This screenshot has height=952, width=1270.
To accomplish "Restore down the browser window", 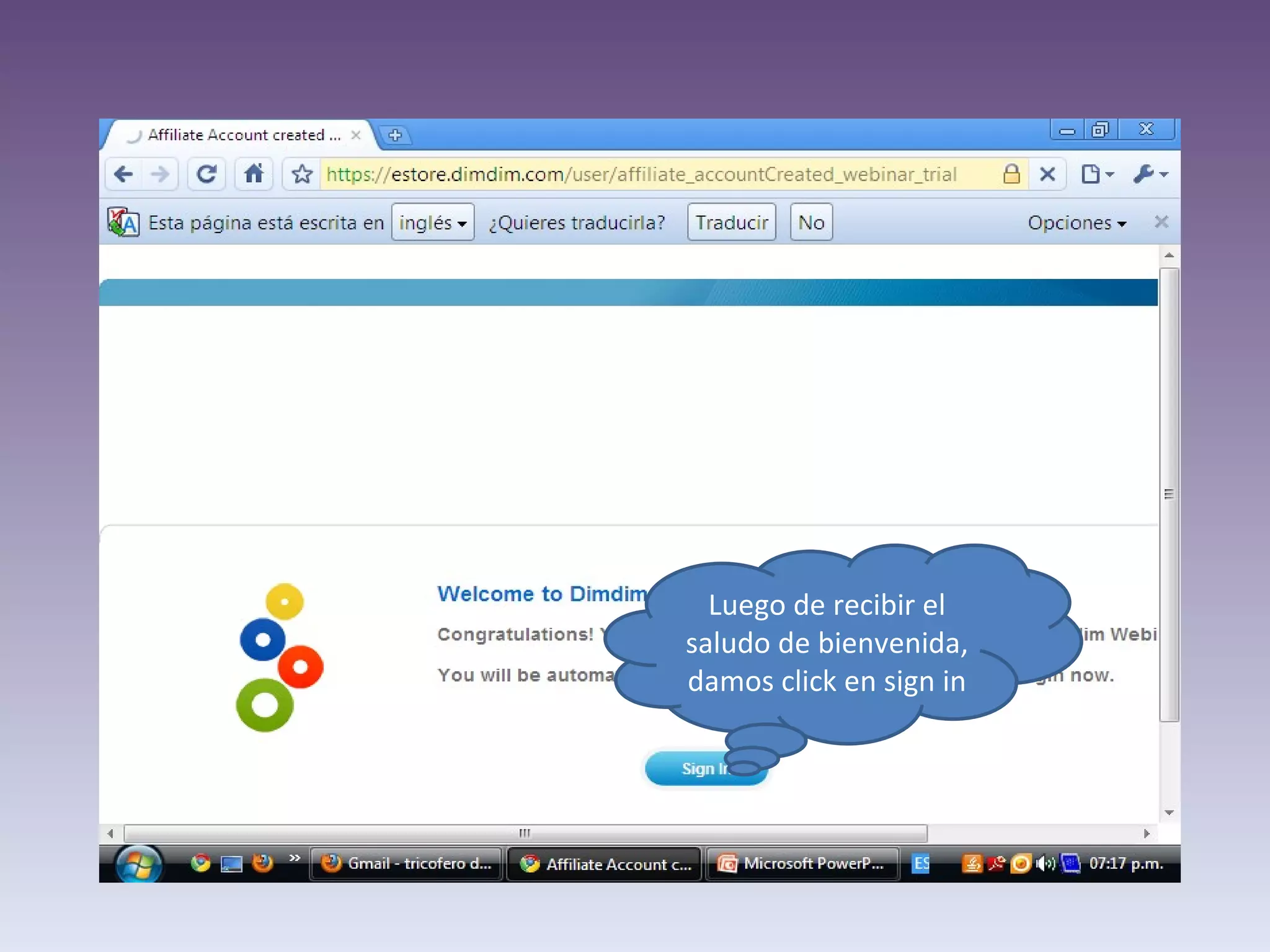I will pos(1100,130).
